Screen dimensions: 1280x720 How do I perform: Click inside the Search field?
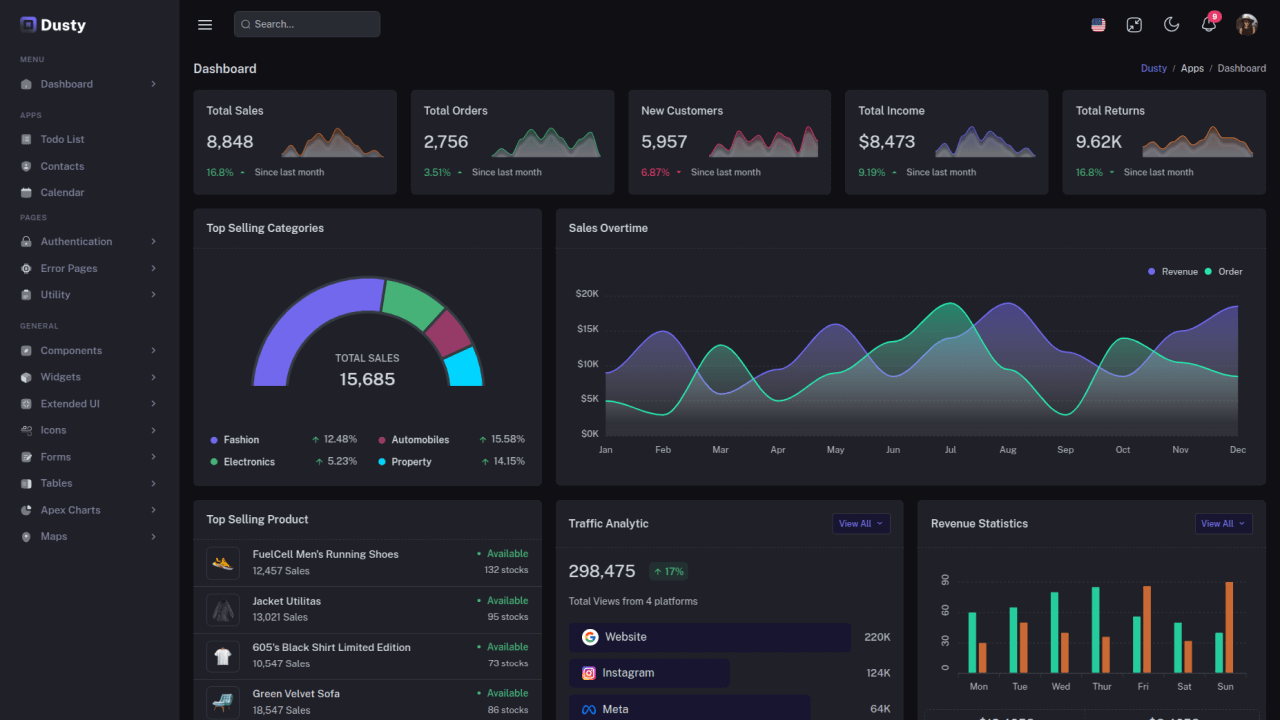click(x=307, y=24)
